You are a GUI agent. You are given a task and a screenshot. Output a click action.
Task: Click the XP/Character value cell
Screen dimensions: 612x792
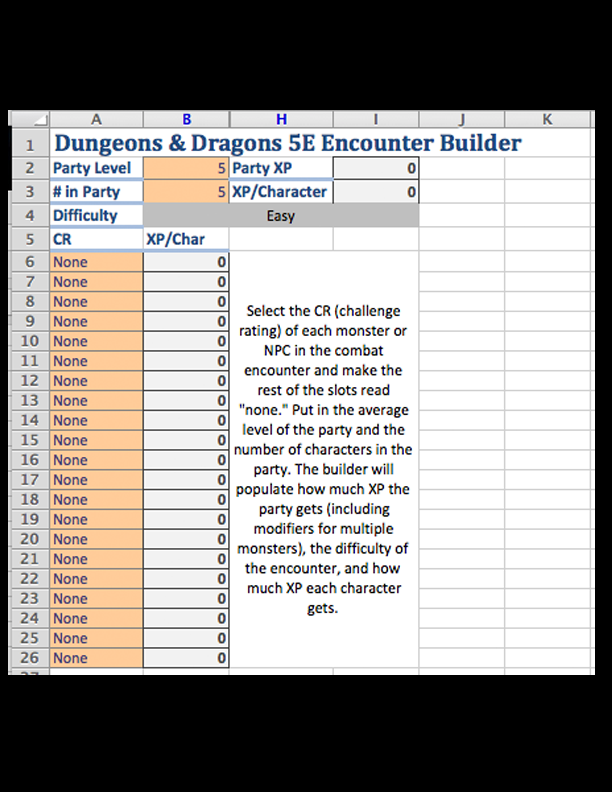[x=376, y=192]
